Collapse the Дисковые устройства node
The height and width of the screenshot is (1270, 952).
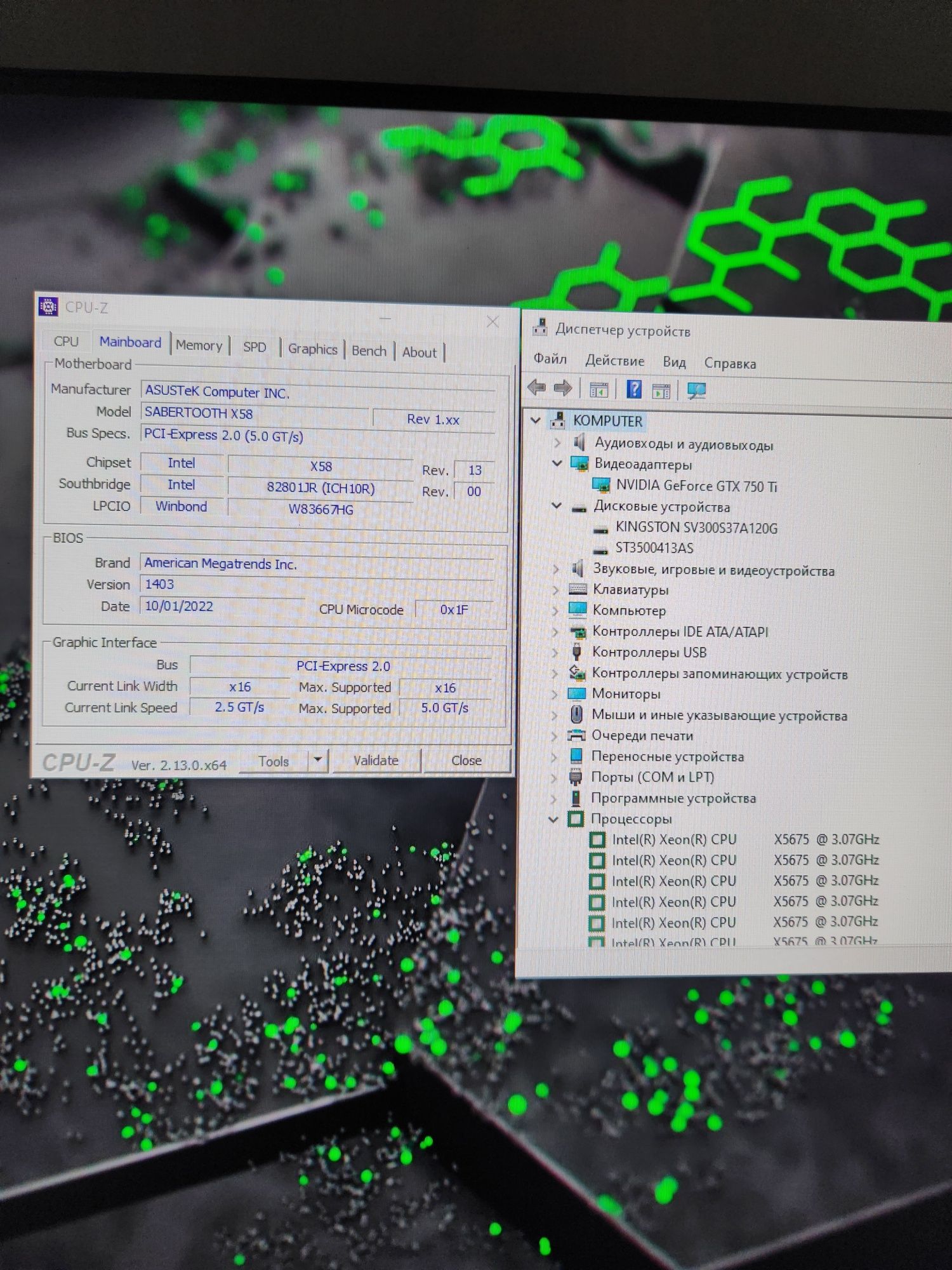point(557,505)
